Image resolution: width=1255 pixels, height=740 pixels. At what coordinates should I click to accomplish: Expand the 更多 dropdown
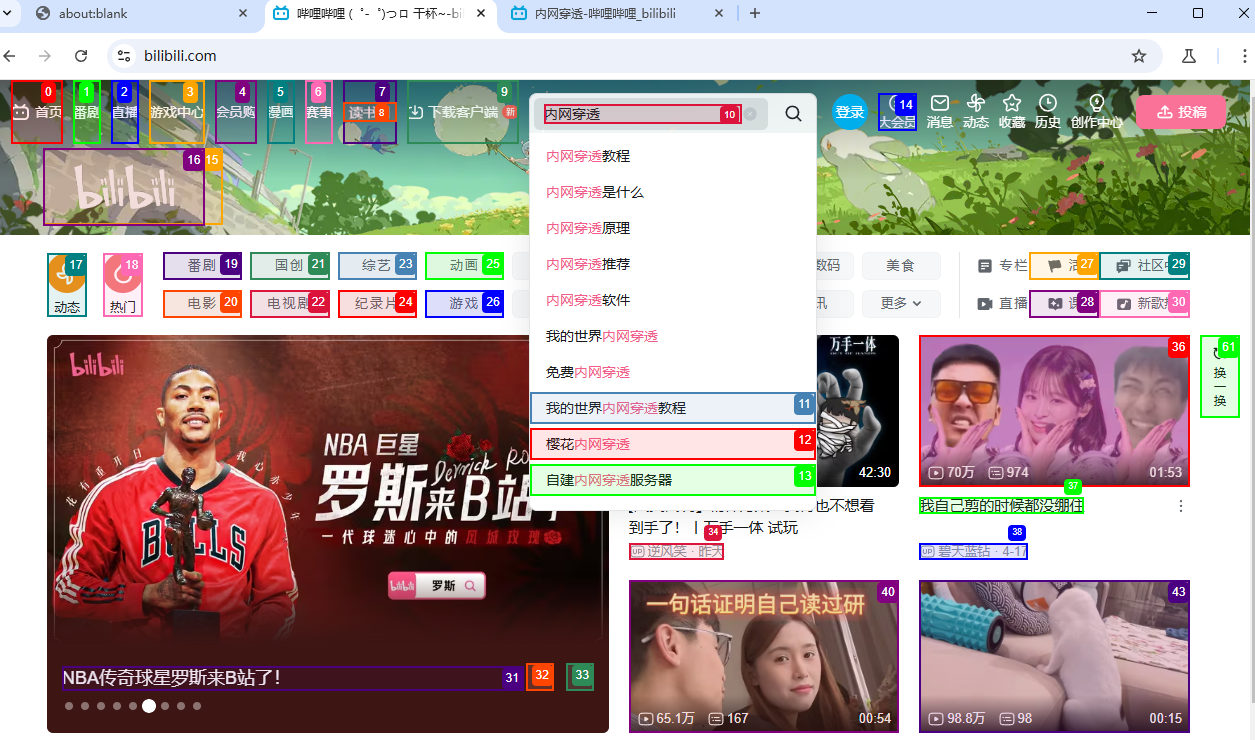tap(900, 302)
